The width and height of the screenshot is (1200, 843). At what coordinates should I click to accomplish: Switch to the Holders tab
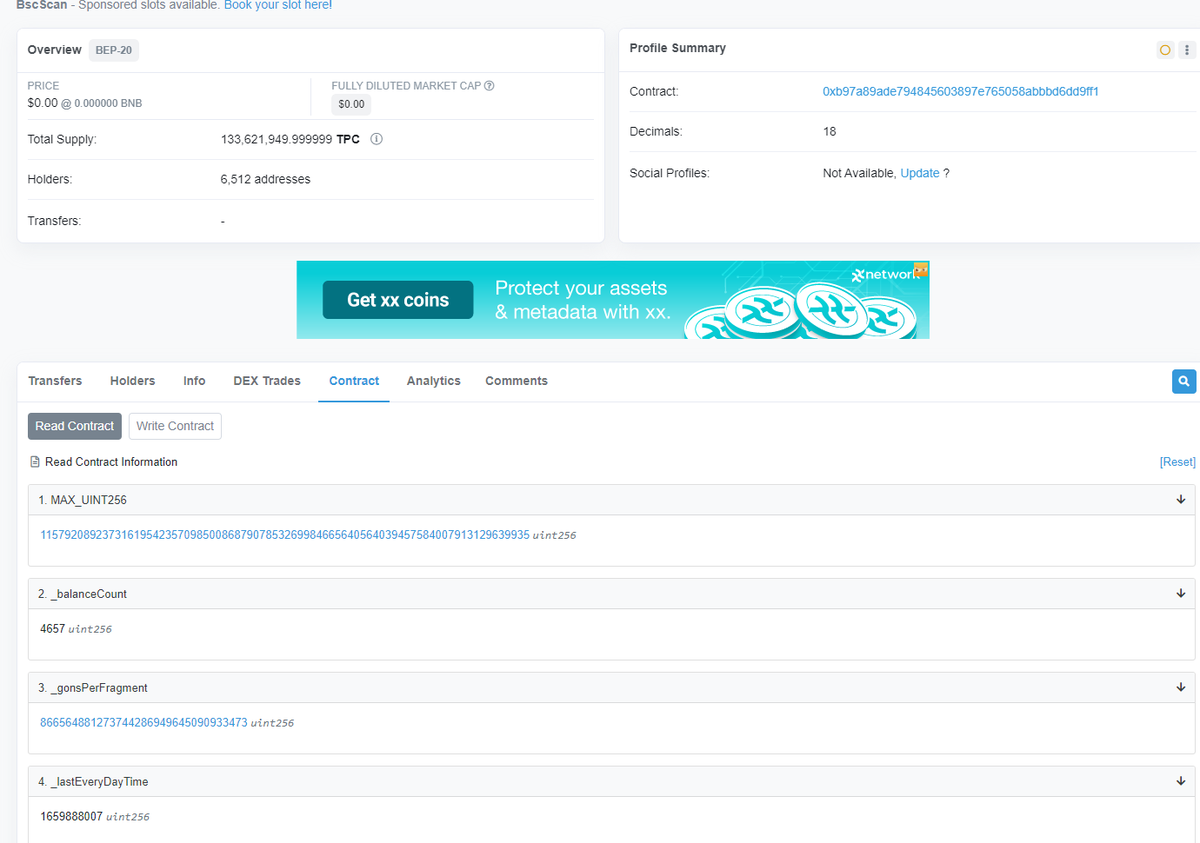click(x=132, y=381)
